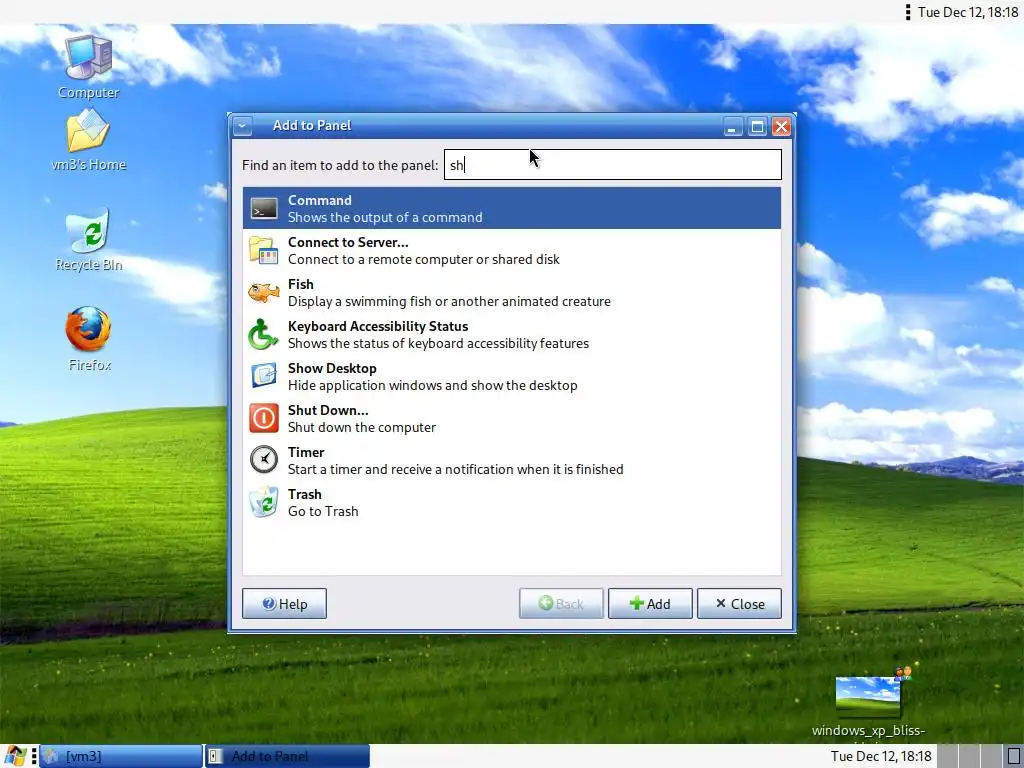Image resolution: width=1024 pixels, height=768 pixels.
Task: Select 'Shows the status of keyboard accessibility features'
Action: [438, 343]
